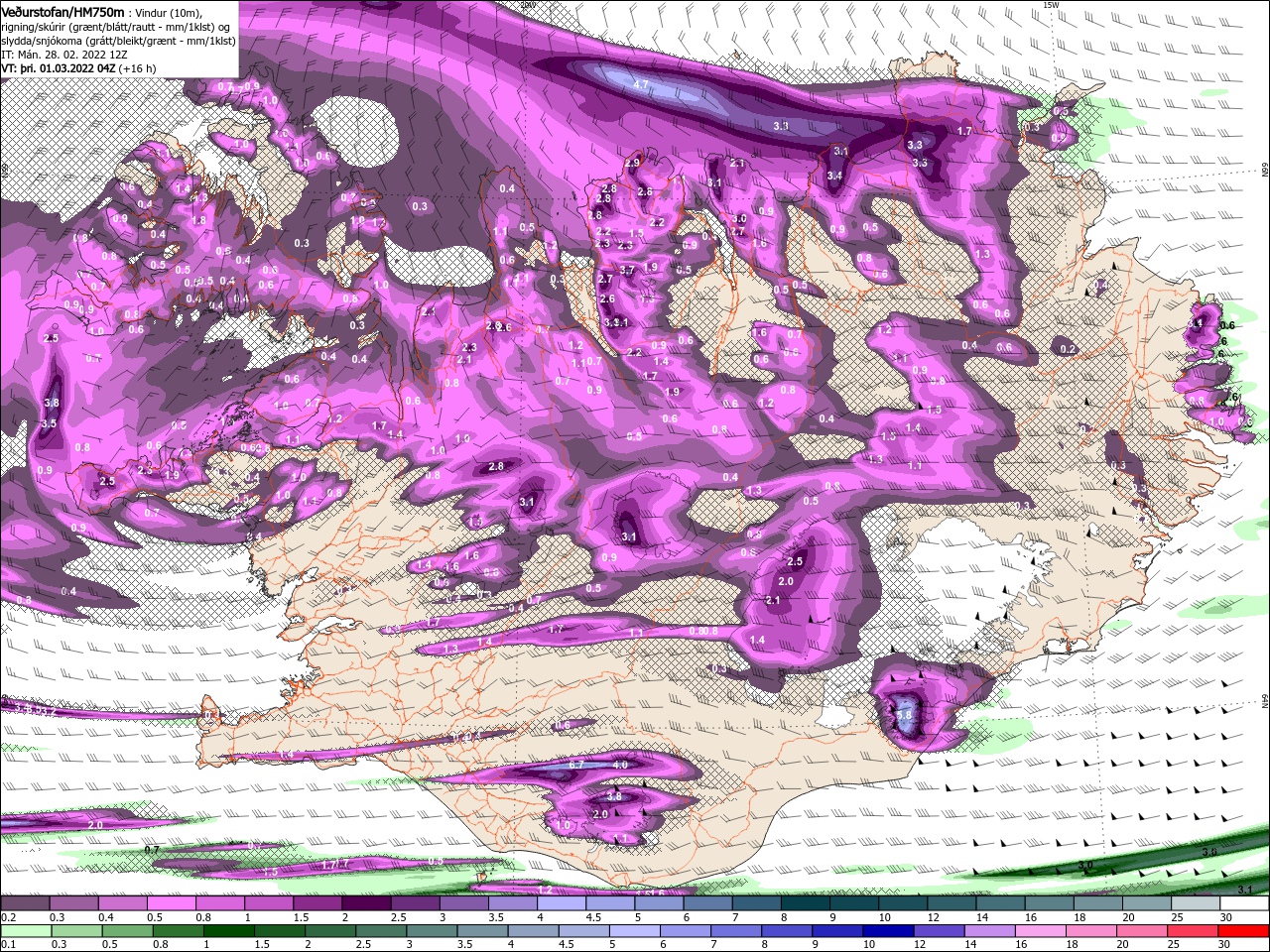Click the deep blue bottom-row swatch at 10
The height and width of the screenshot is (952, 1270).
[888, 931]
